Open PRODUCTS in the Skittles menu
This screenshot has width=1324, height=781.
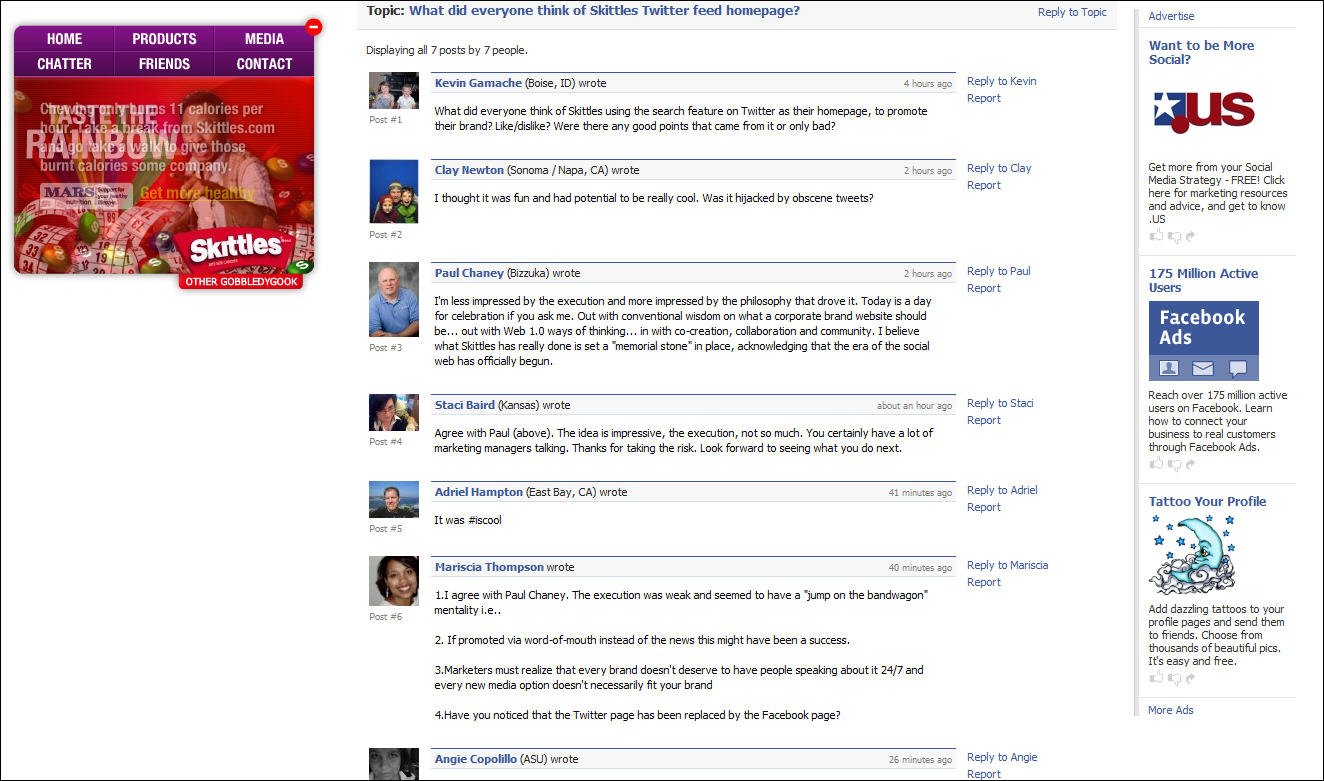click(164, 39)
